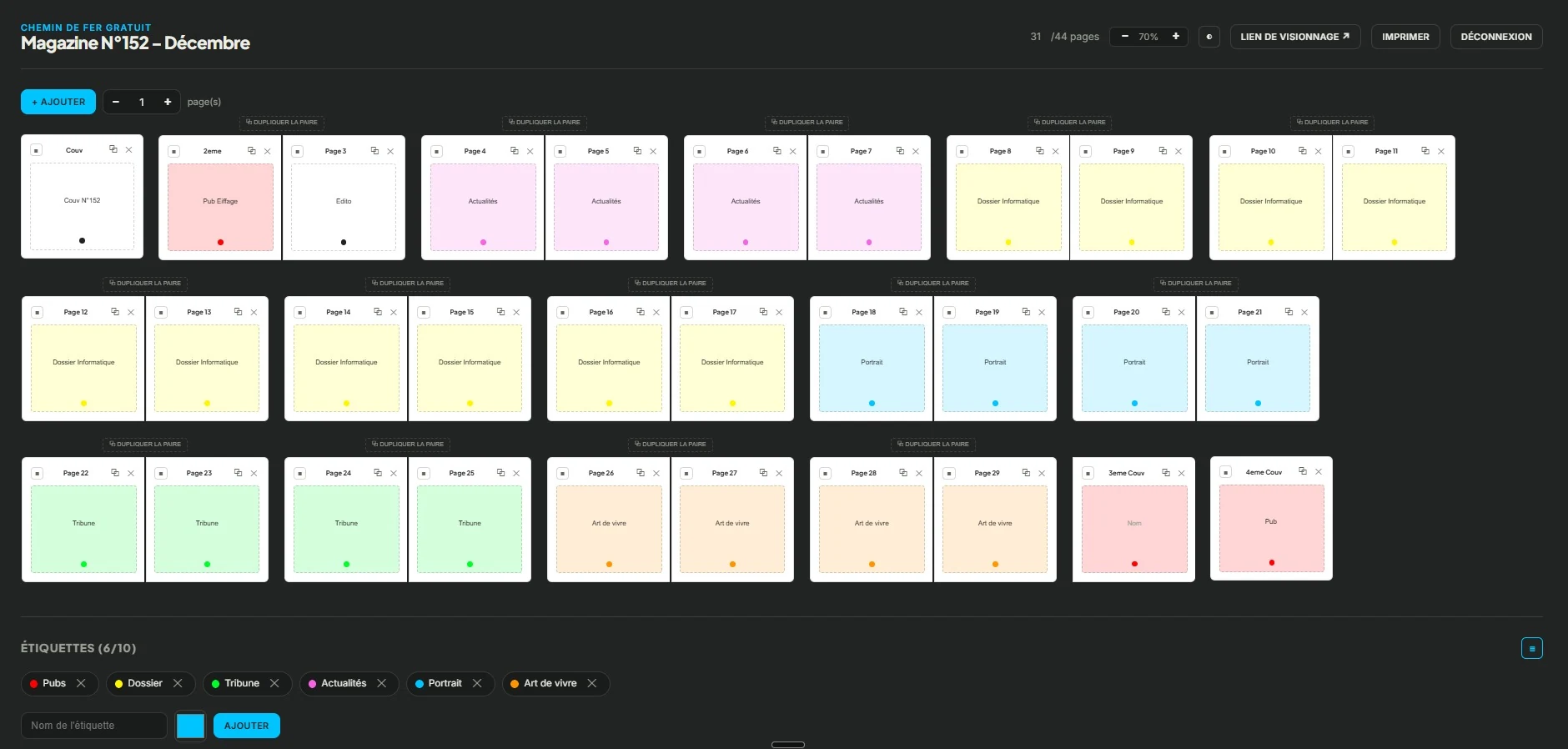The width and height of the screenshot is (1568, 749).
Task: Open the label color picker swatch
Action: [x=190, y=726]
